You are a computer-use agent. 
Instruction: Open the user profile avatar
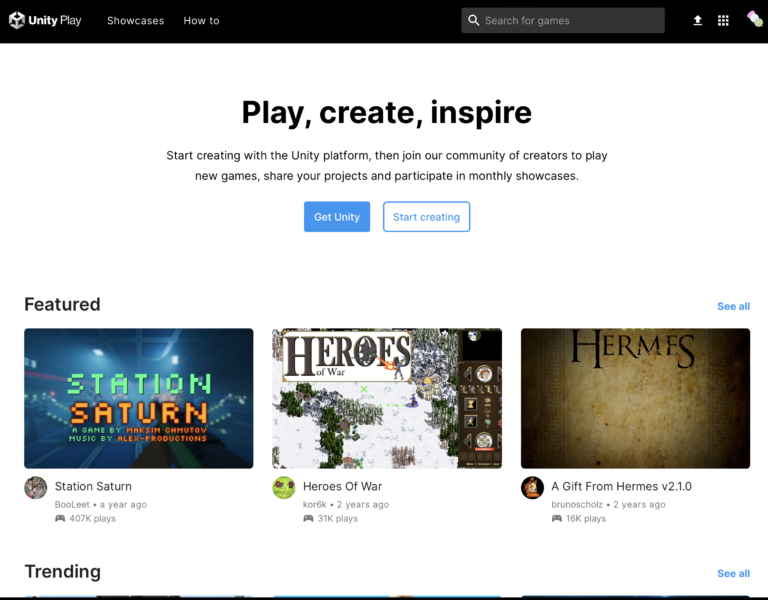(754, 19)
